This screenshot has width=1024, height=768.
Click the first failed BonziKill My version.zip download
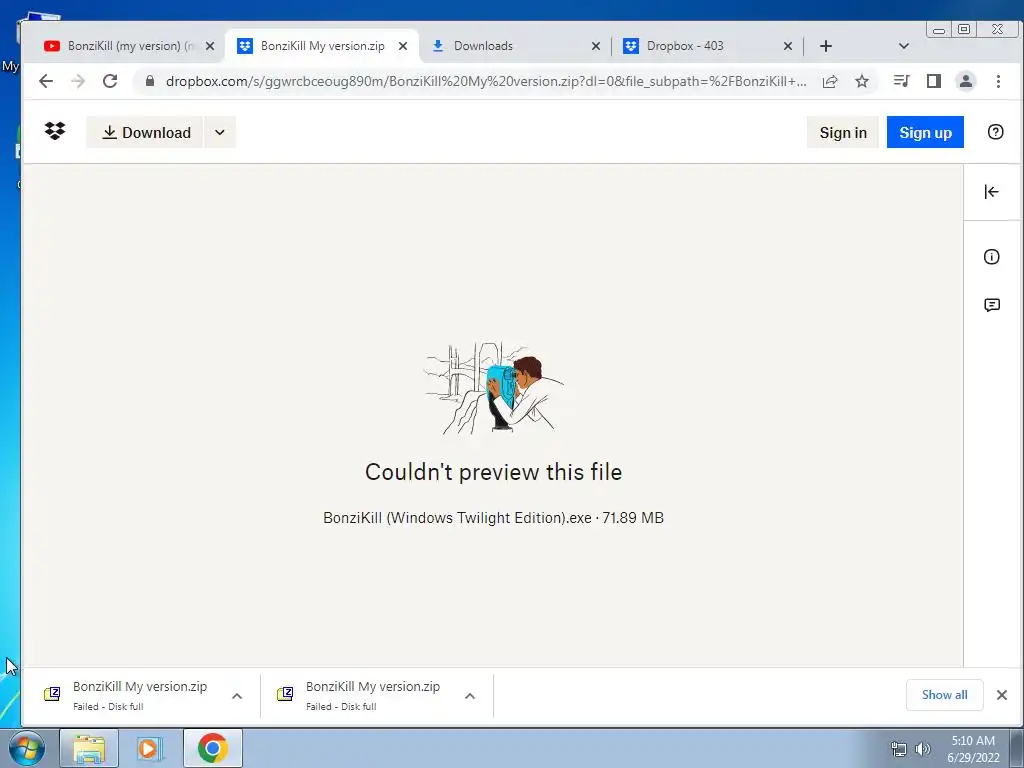[x=131, y=695]
